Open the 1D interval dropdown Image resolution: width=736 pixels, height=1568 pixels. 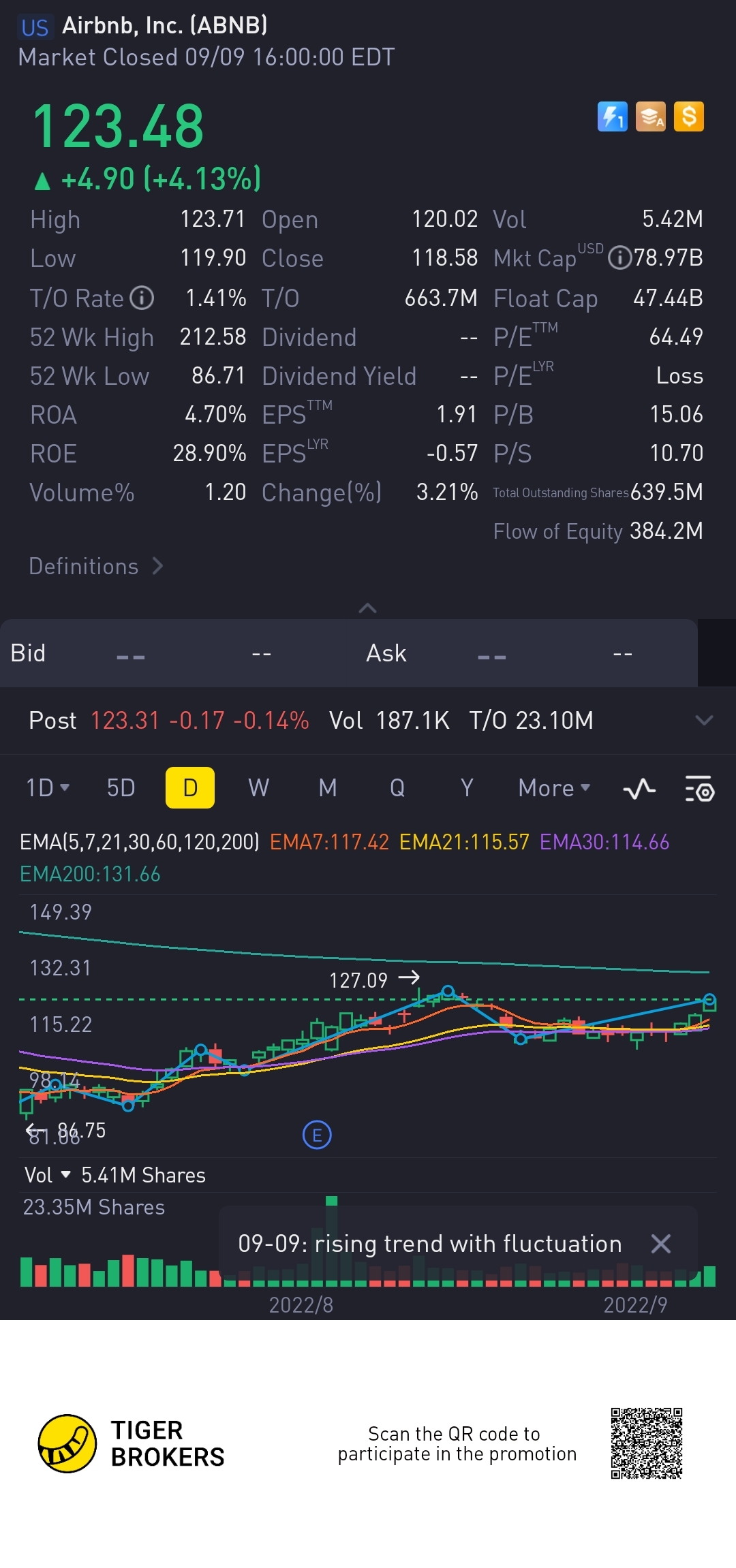(x=48, y=788)
